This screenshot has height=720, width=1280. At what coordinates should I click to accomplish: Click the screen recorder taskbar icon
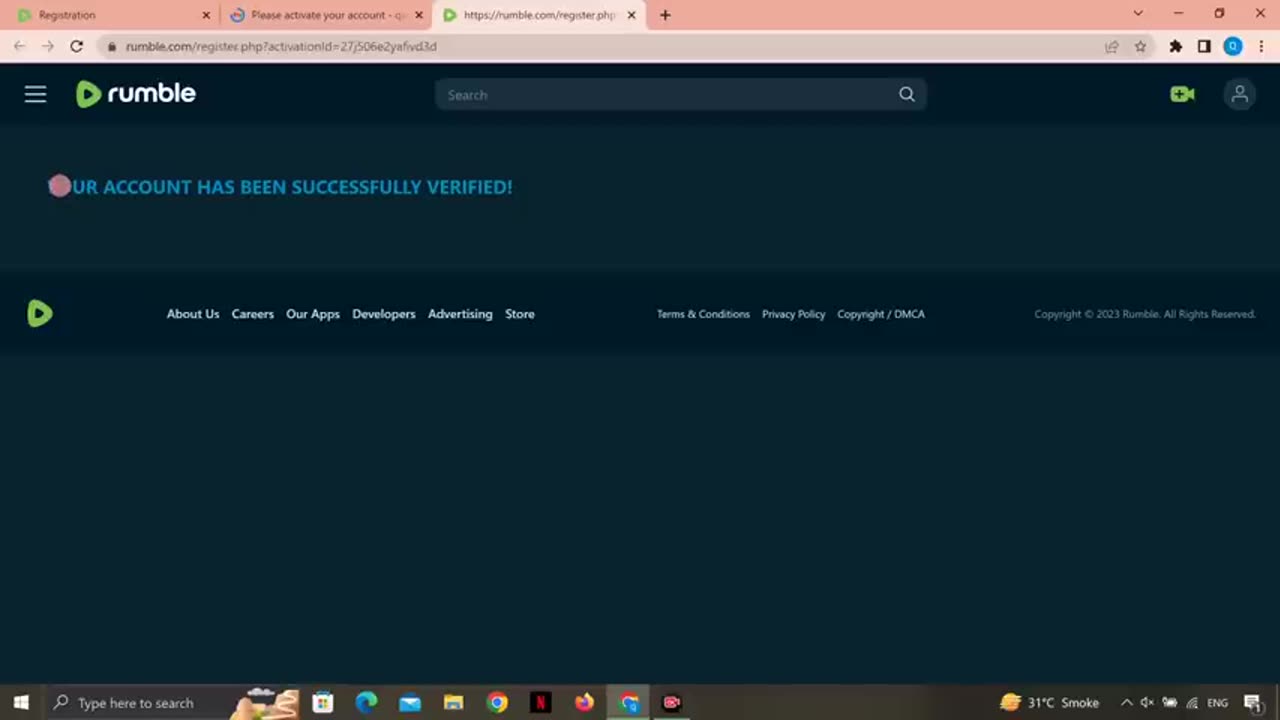(672, 703)
